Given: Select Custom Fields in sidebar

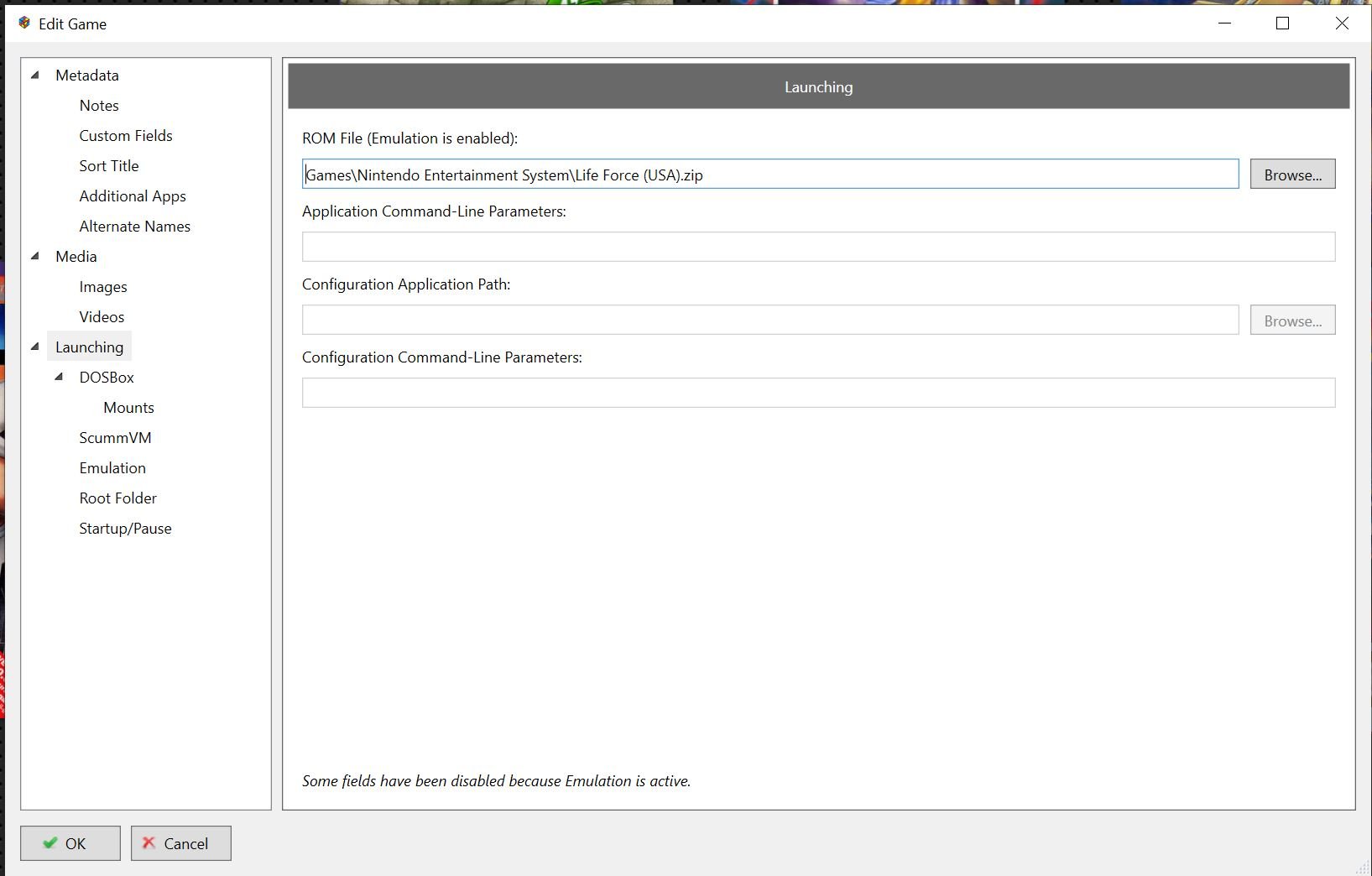Looking at the screenshot, I should click(126, 135).
